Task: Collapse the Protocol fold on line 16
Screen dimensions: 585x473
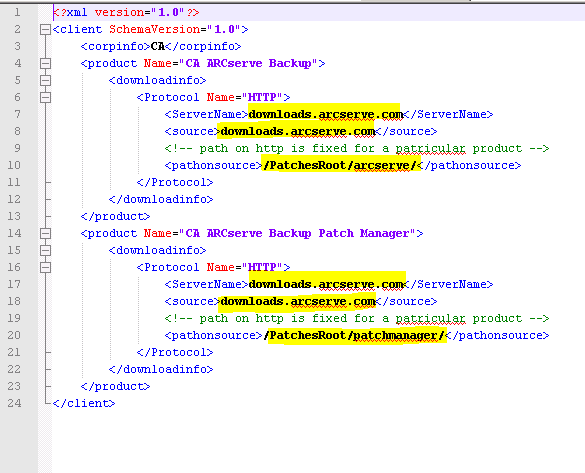Action: click(45, 267)
